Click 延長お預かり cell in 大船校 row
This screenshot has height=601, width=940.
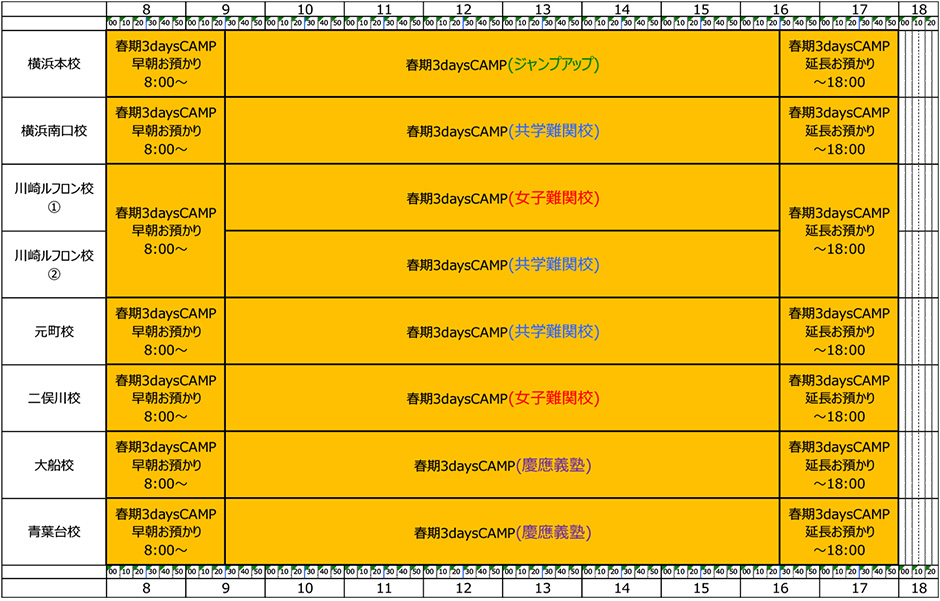point(839,464)
